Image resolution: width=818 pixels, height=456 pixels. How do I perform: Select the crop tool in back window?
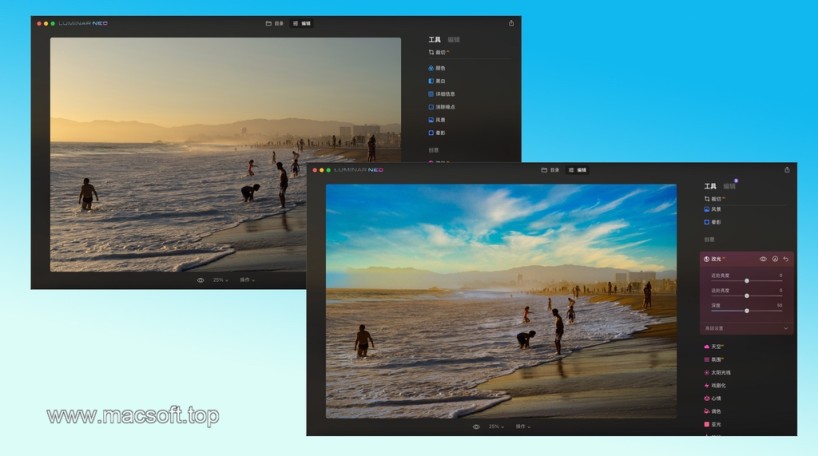pyautogui.click(x=438, y=52)
